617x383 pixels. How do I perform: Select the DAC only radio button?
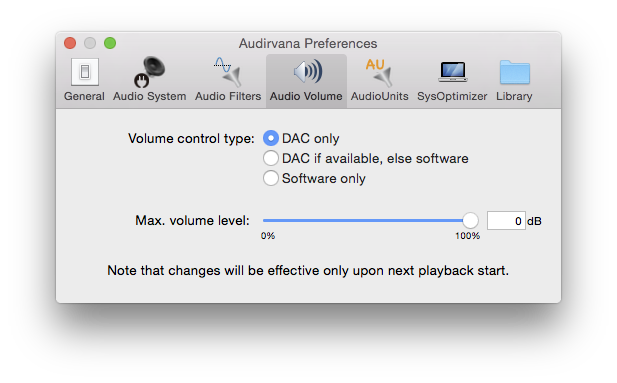[x=271, y=138]
